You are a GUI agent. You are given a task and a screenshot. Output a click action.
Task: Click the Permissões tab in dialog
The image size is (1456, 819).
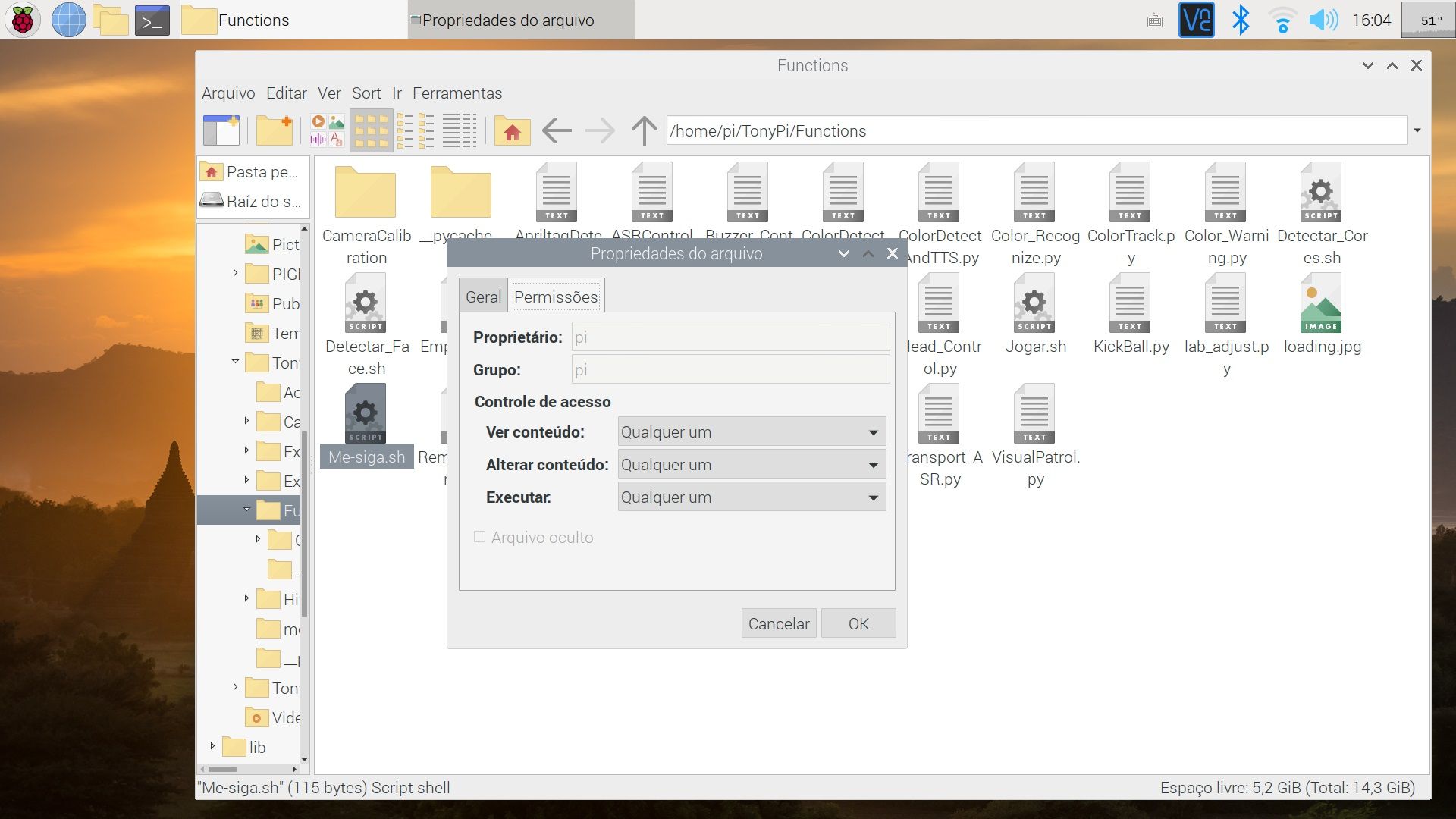(554, 297)
